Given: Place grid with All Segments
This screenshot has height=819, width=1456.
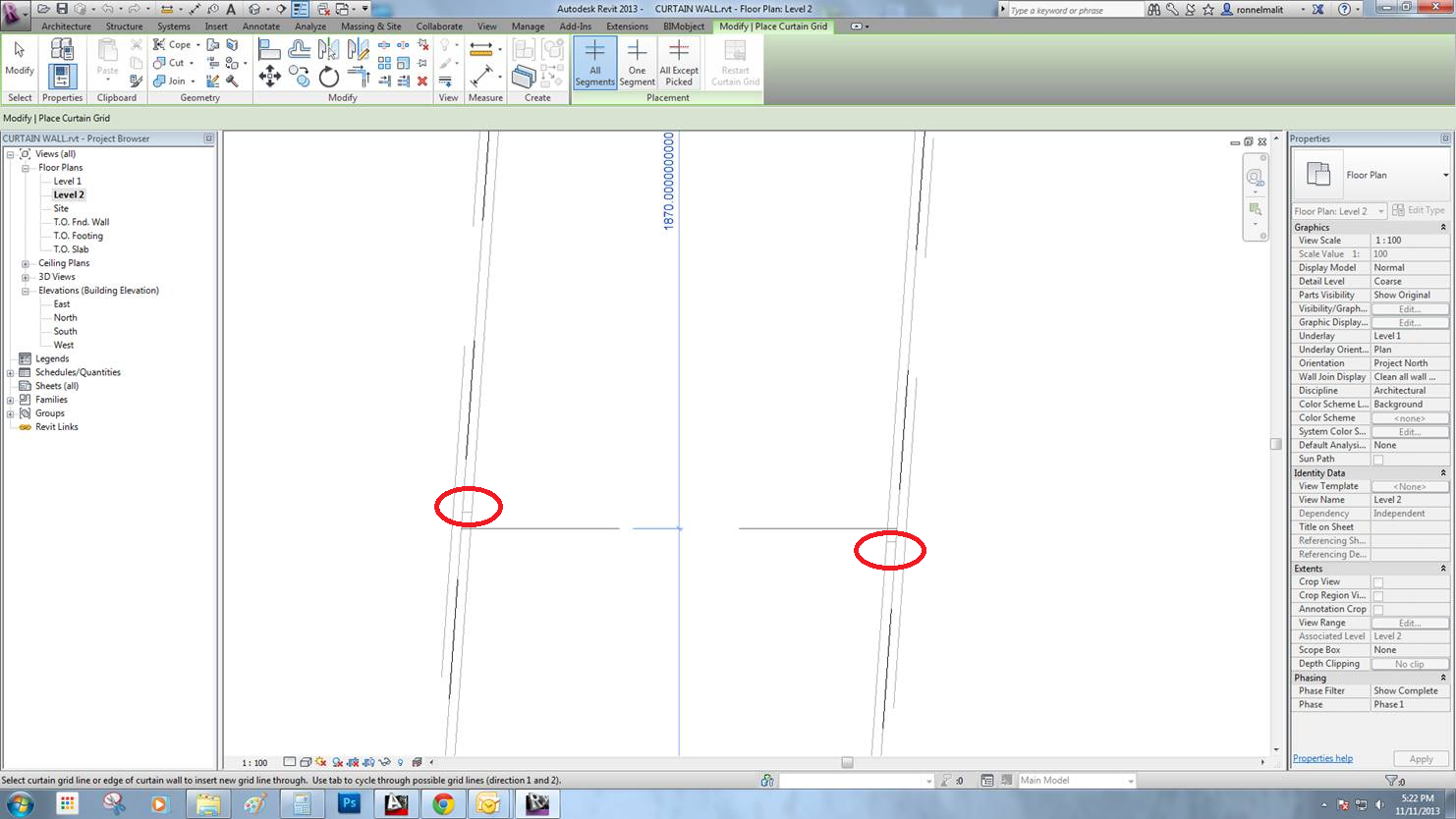Looking at the screenshot, I should click(x=594, y=63).
